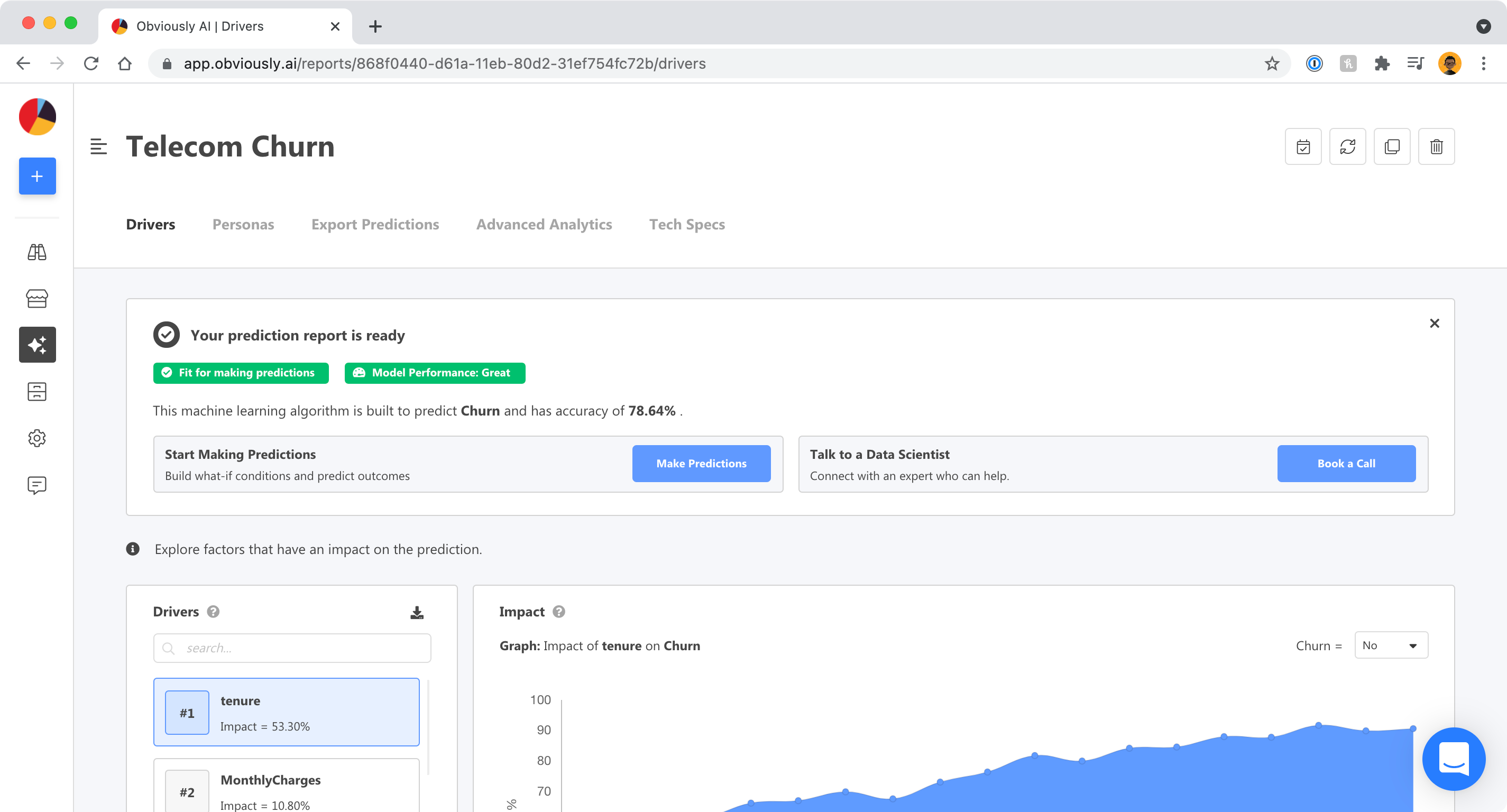Delete report using trash icon
Viewport: 1507px width, 812px height.
(x=1436, y=146)
